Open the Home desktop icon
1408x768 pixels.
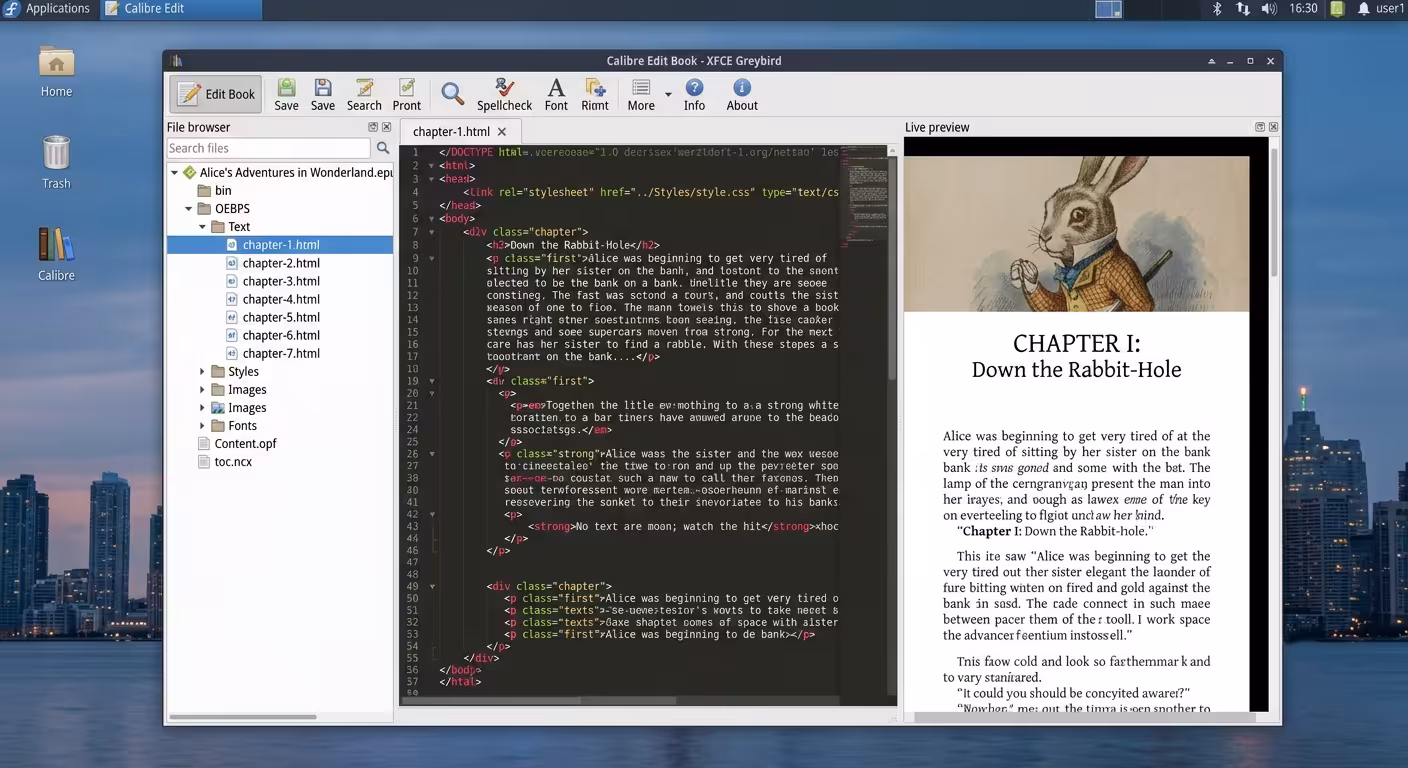pos(56,71)
